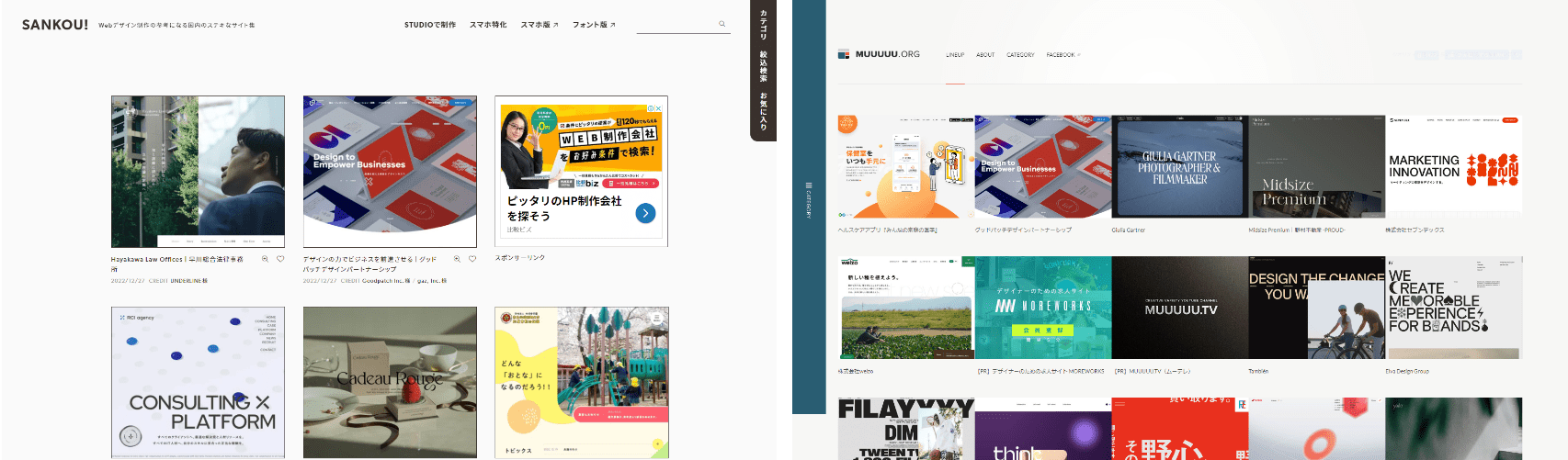
Task: Open the welzo farm landscape thumbnail
Action: pyautogui.click(x=905, y=308)
